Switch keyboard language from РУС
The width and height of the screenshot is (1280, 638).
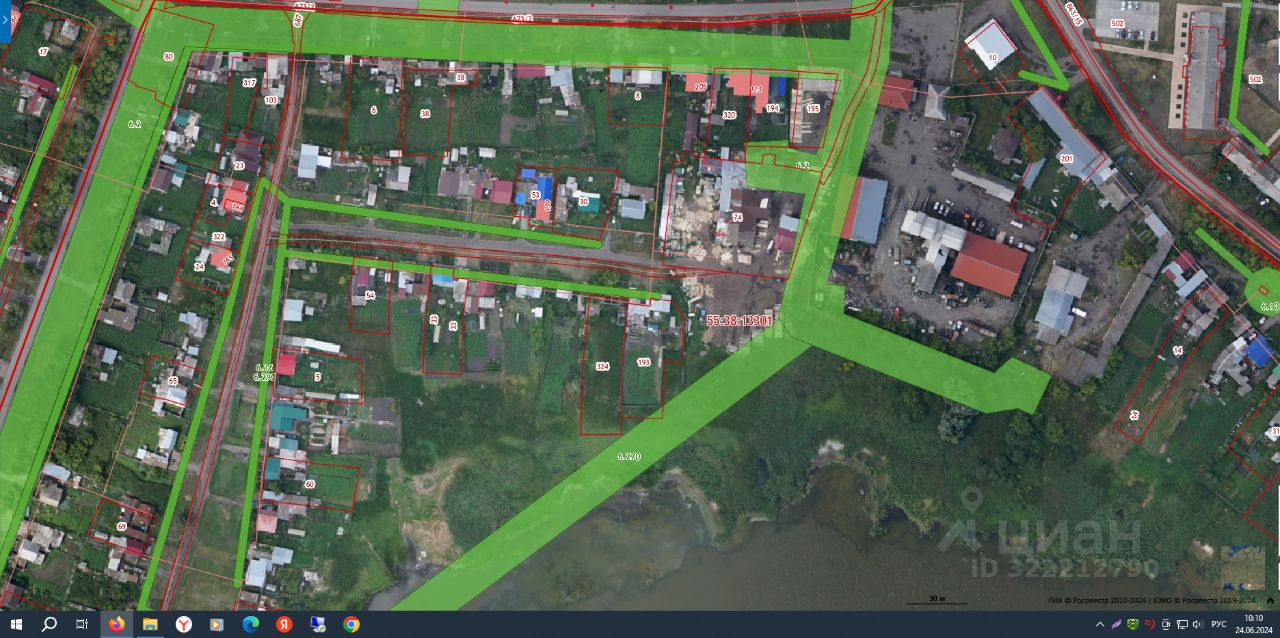1219,624
